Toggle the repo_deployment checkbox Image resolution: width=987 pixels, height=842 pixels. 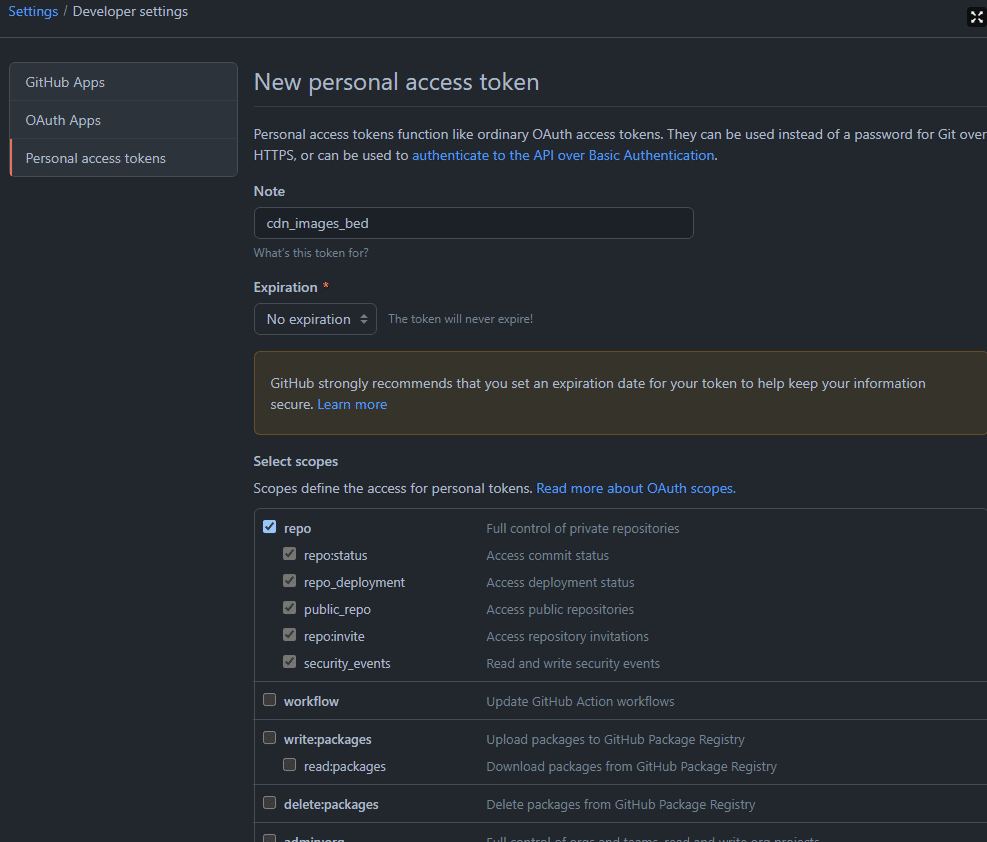point(290,581)
